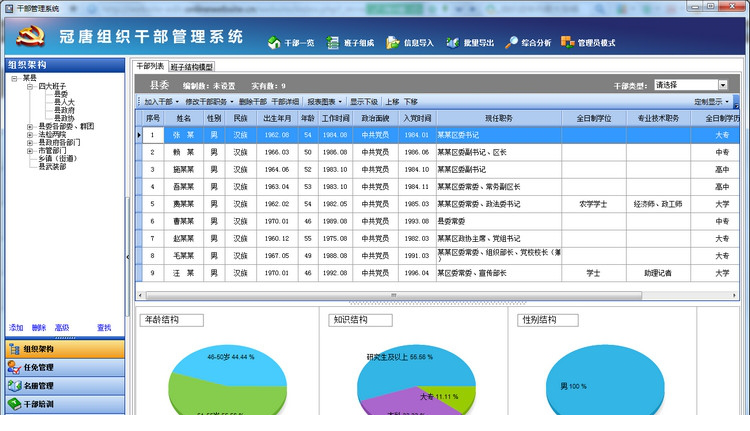750x431 pixels.
Task: Click 显示下级 in the grid toolbar
Action: (x=364, y=102)
